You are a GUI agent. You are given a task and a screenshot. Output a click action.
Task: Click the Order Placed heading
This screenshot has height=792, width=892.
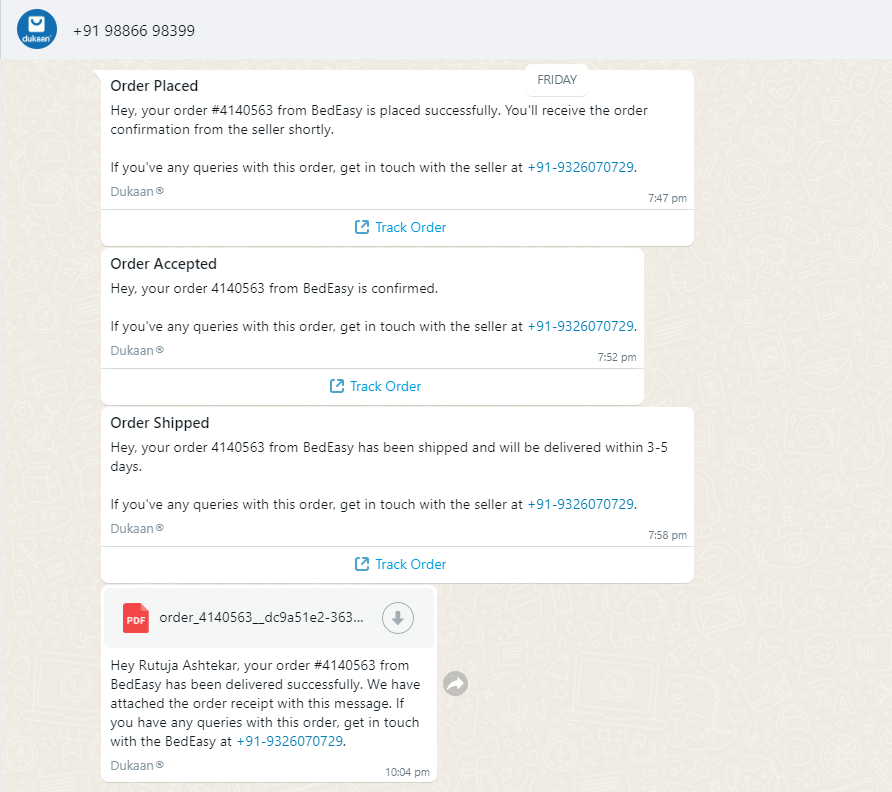154,86
